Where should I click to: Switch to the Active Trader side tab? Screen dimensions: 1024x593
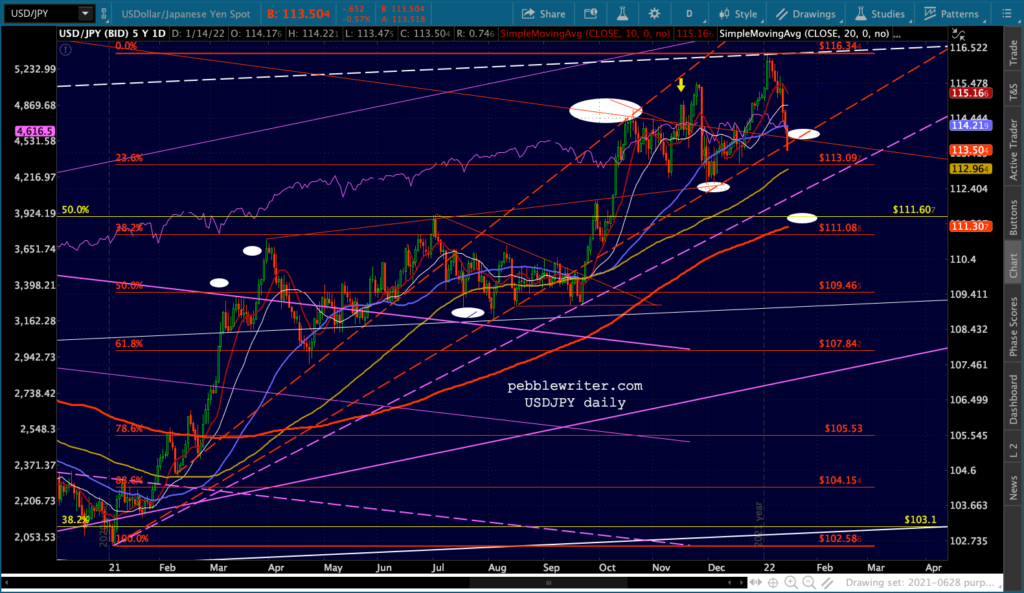(x=1014, y=149)
